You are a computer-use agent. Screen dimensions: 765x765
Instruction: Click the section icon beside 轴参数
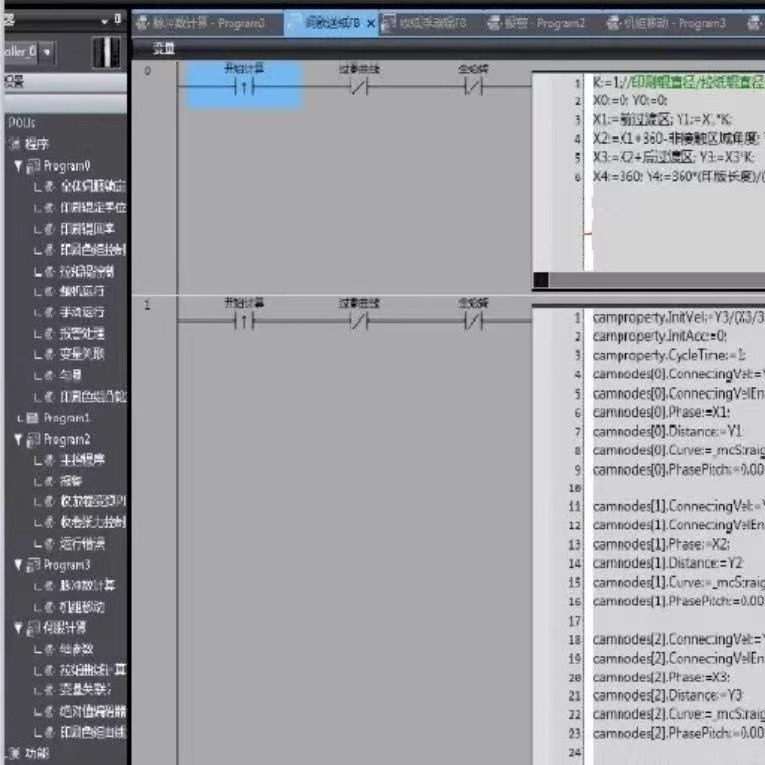click(x=50, y=649)
